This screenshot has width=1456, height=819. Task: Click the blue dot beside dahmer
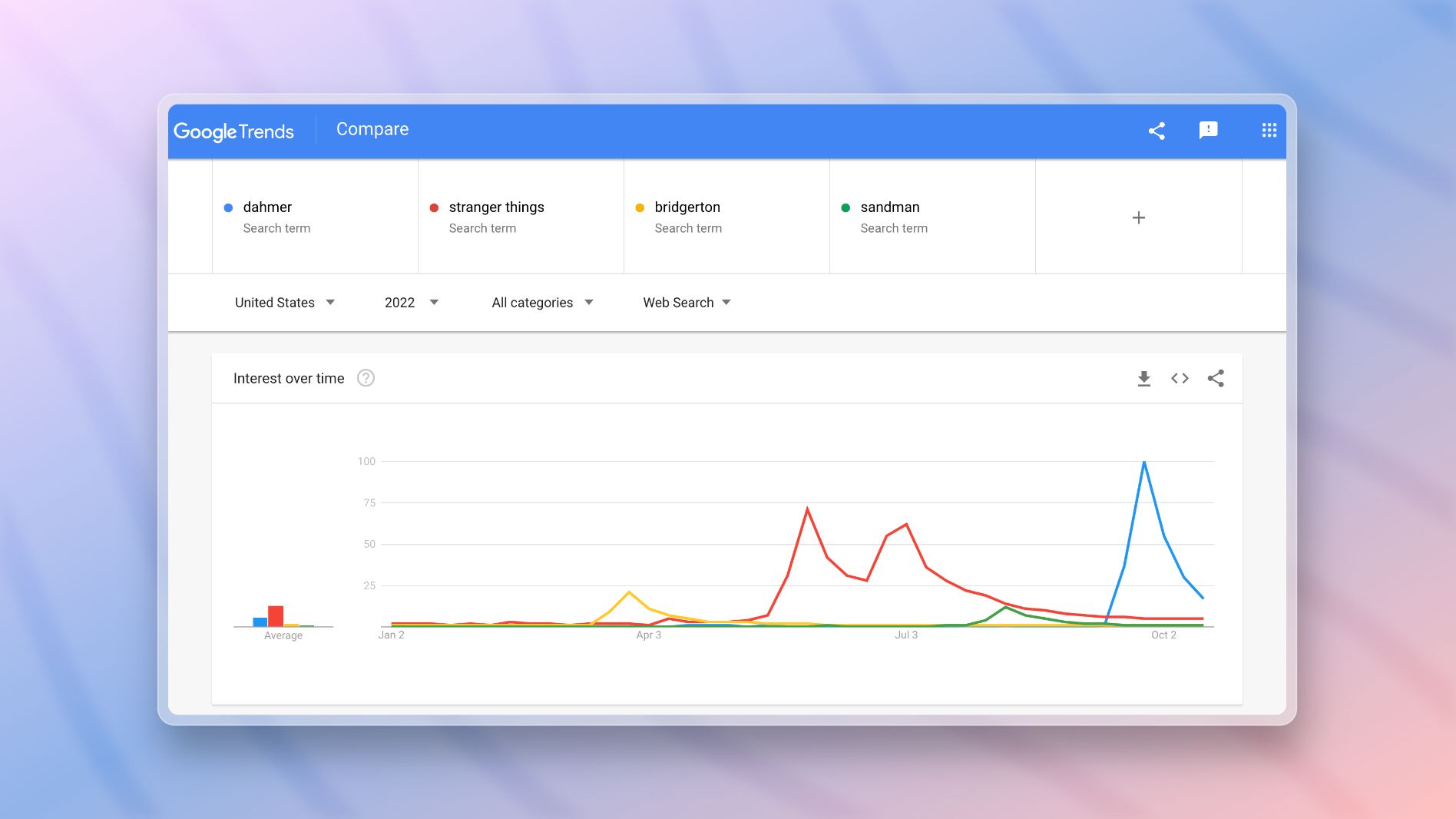point(228,207)
